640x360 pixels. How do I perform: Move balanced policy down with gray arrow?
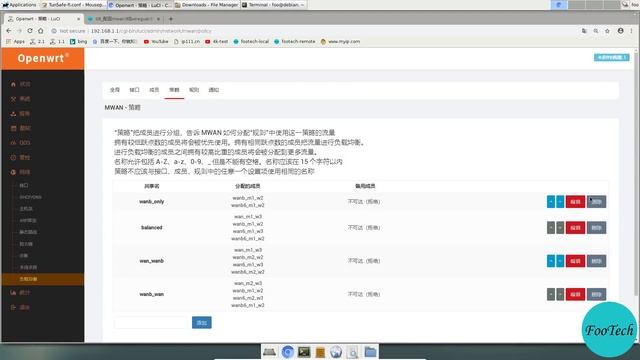coord(560,228)
